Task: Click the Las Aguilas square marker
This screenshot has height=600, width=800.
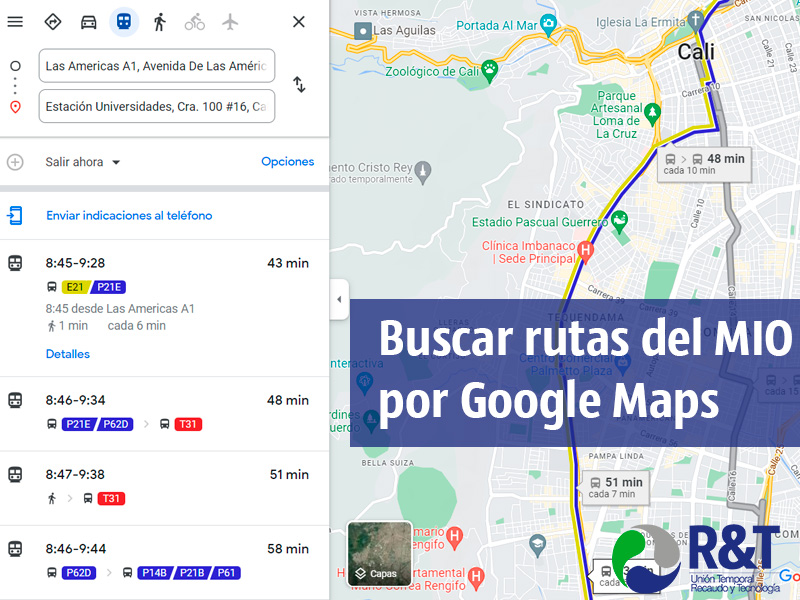Action: 363,31
